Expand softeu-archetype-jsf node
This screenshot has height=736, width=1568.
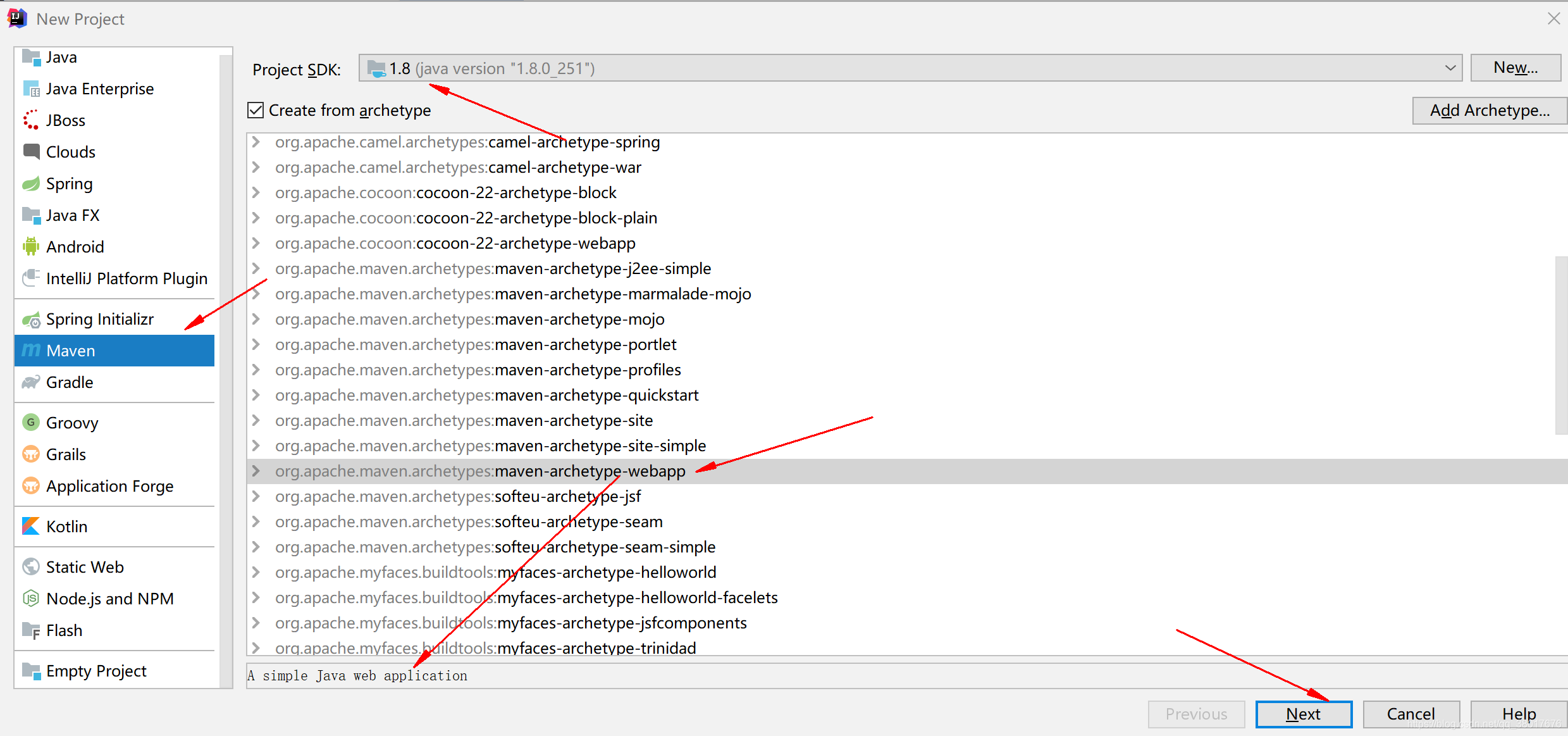pos(256,496)
